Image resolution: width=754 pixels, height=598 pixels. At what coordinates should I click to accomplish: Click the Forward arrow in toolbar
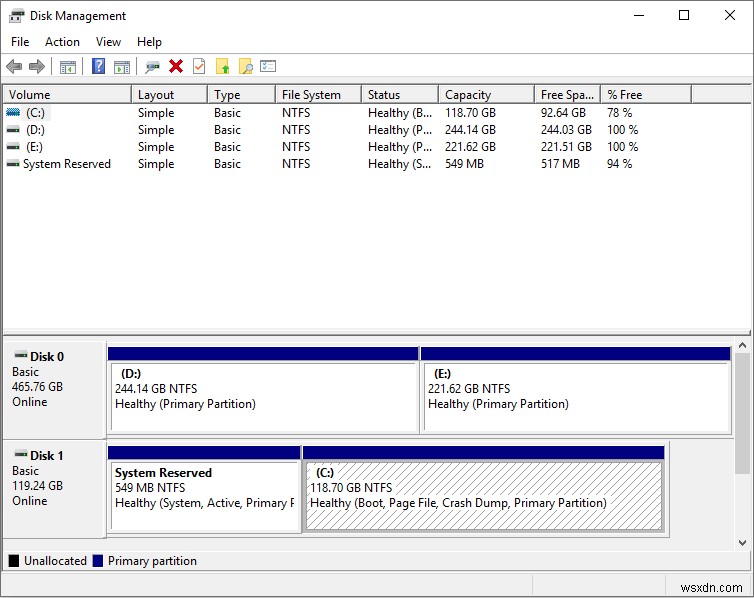[37, 67]
